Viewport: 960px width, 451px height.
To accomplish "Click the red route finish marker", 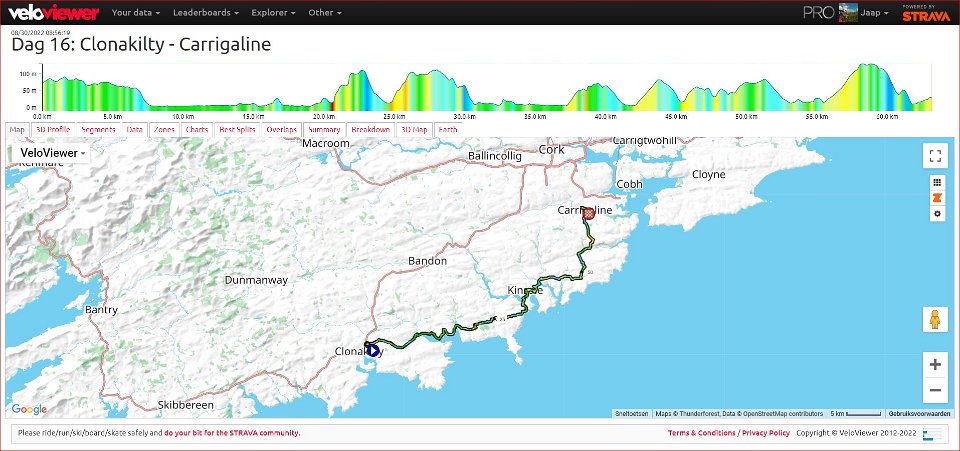I will 589,213.
